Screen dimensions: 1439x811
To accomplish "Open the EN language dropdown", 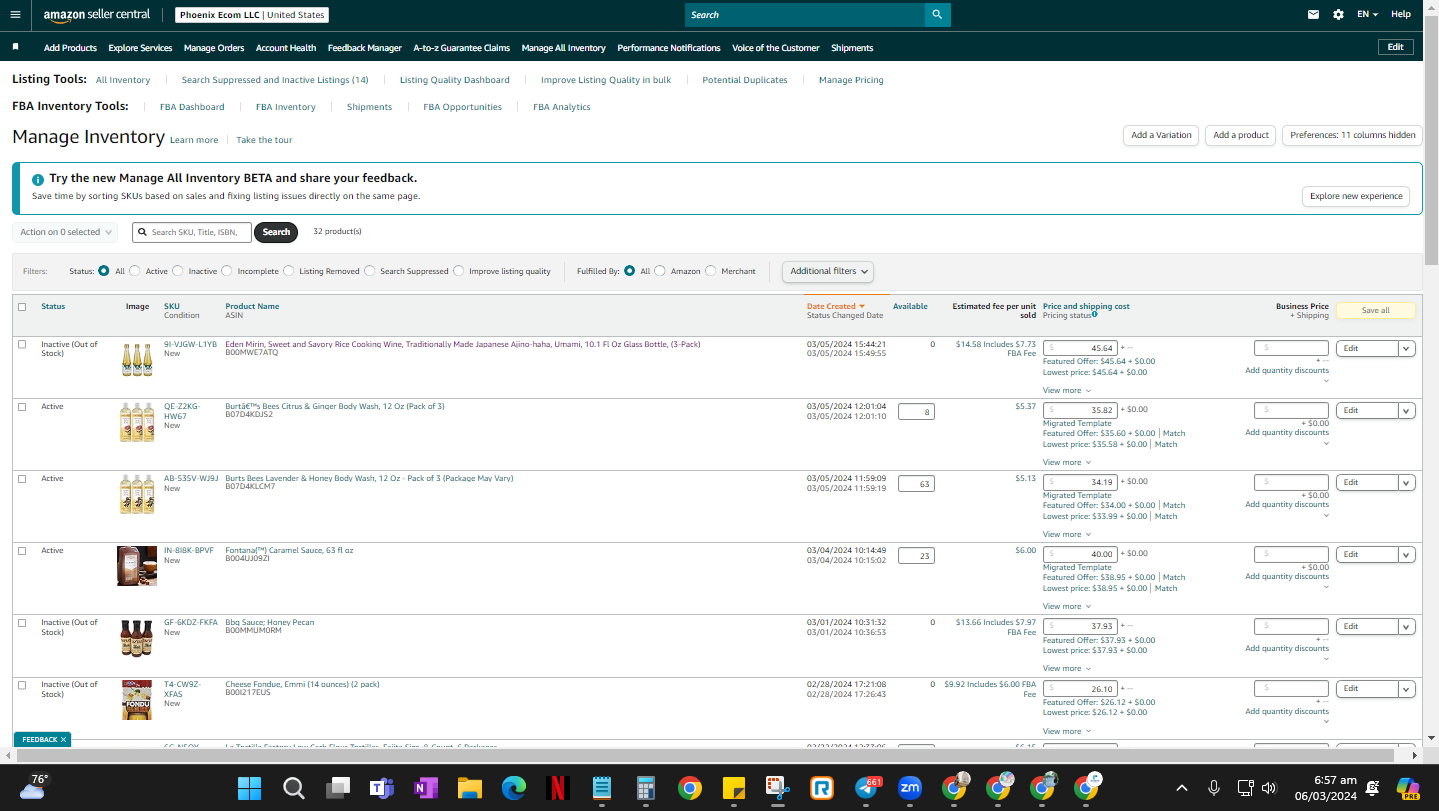I will tap(1367, 15).
